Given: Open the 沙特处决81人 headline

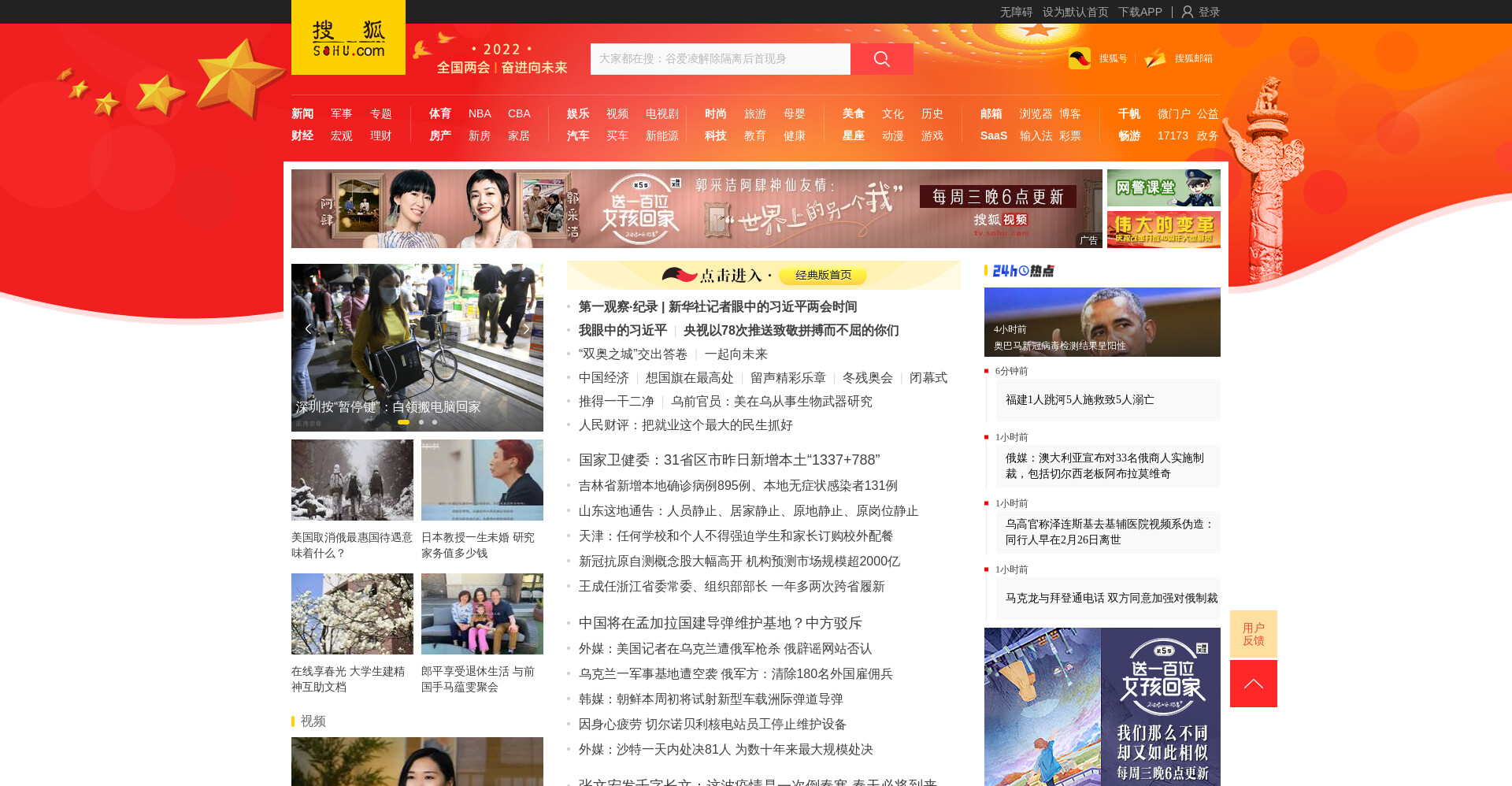Looking at the screenshot, I should pyautogui.click(x=726, y=750).
